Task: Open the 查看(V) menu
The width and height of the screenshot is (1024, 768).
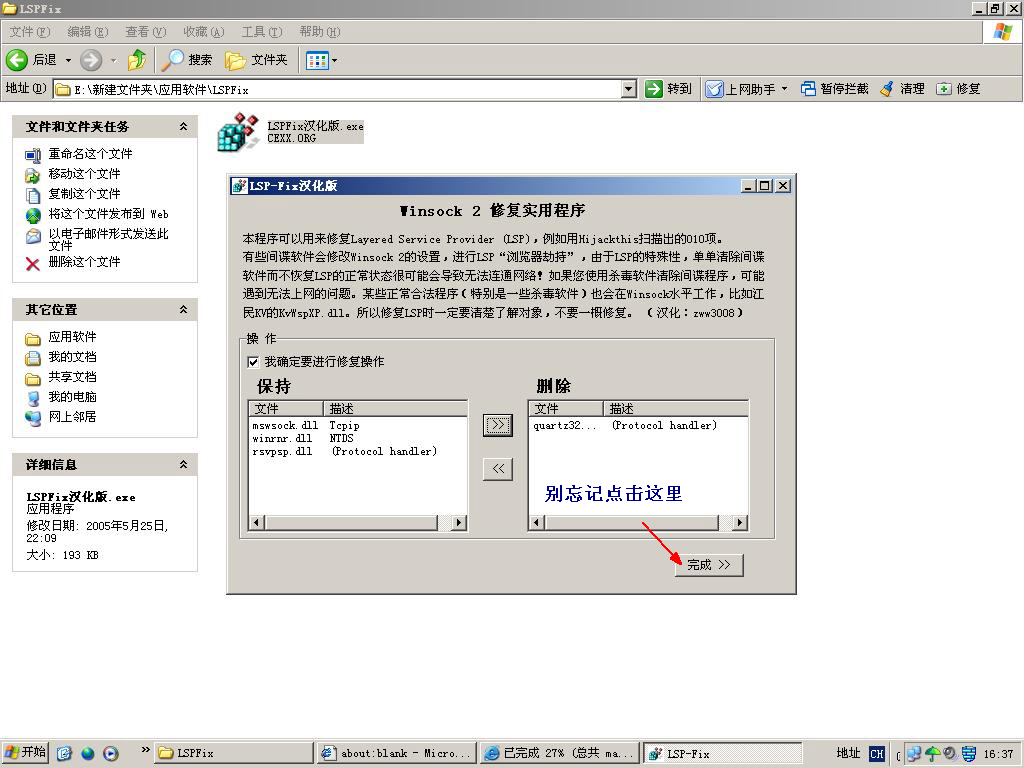Action: tap(146, 31)
